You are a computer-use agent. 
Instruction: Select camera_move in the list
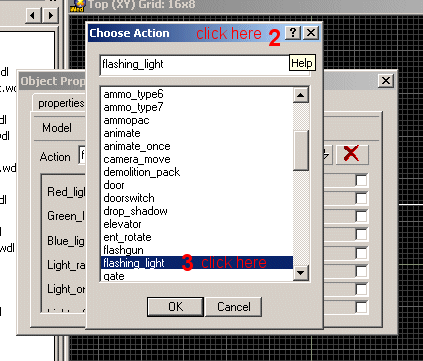tap(197, 159)
